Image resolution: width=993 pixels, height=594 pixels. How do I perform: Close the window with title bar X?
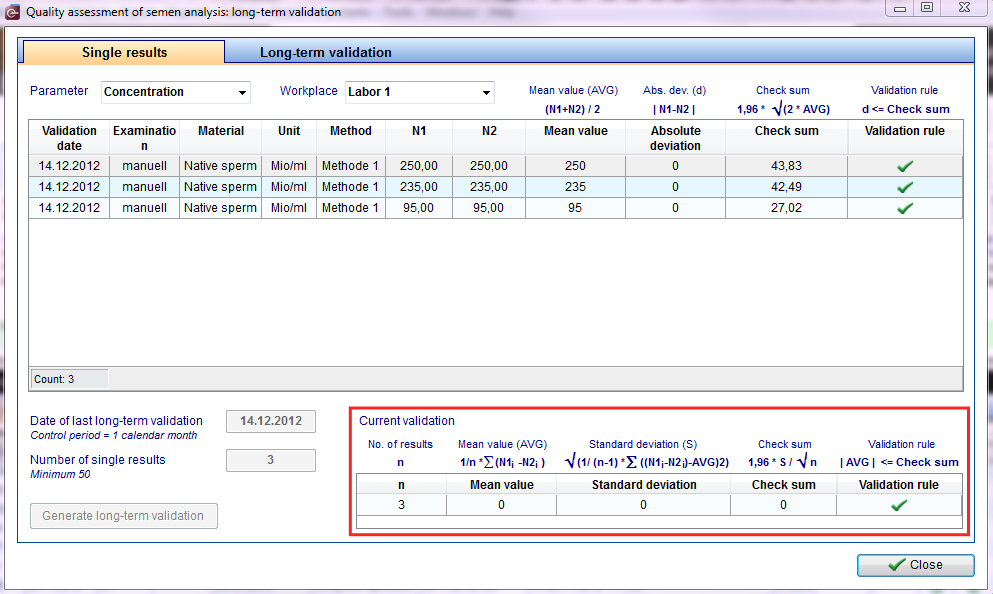pos(964,8)
